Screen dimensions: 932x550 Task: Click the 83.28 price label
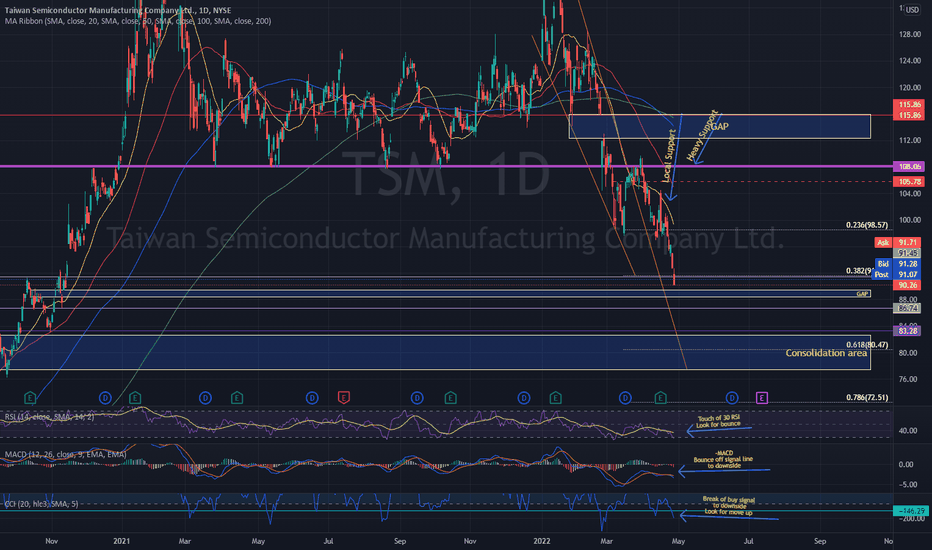[x=908, y=331]
